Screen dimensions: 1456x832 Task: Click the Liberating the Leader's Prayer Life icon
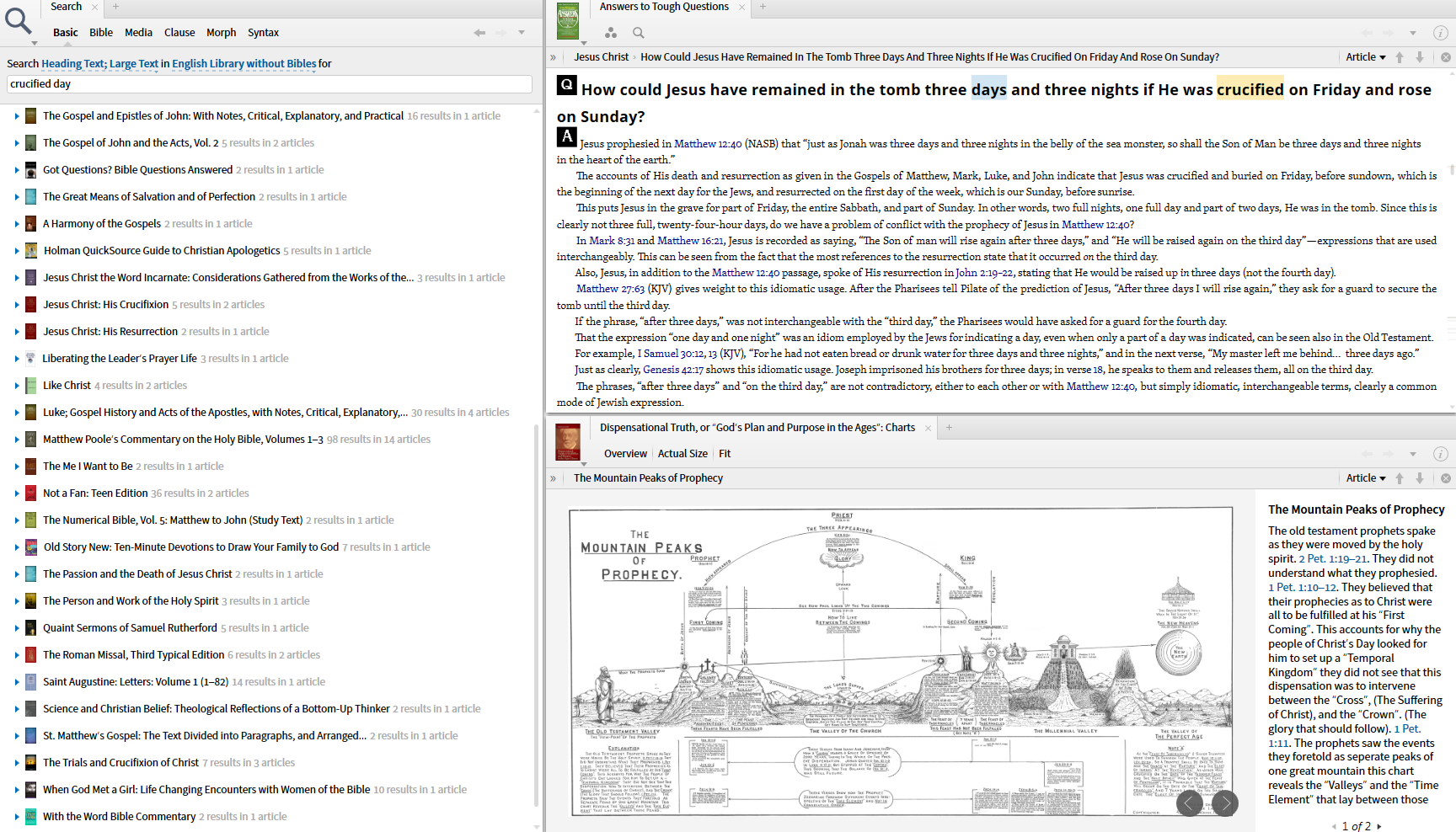[30, 359]
